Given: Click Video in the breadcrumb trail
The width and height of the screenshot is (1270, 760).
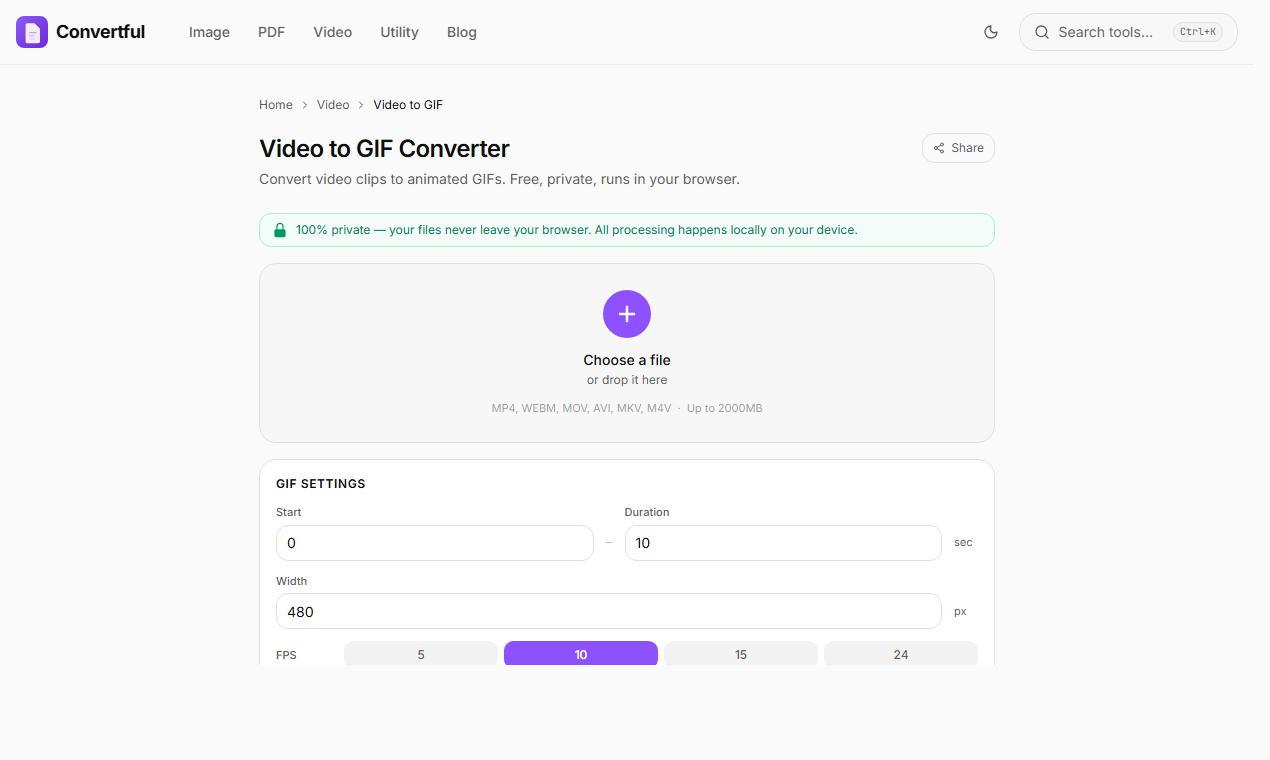Looking at the screenshot, I should 333,105.
